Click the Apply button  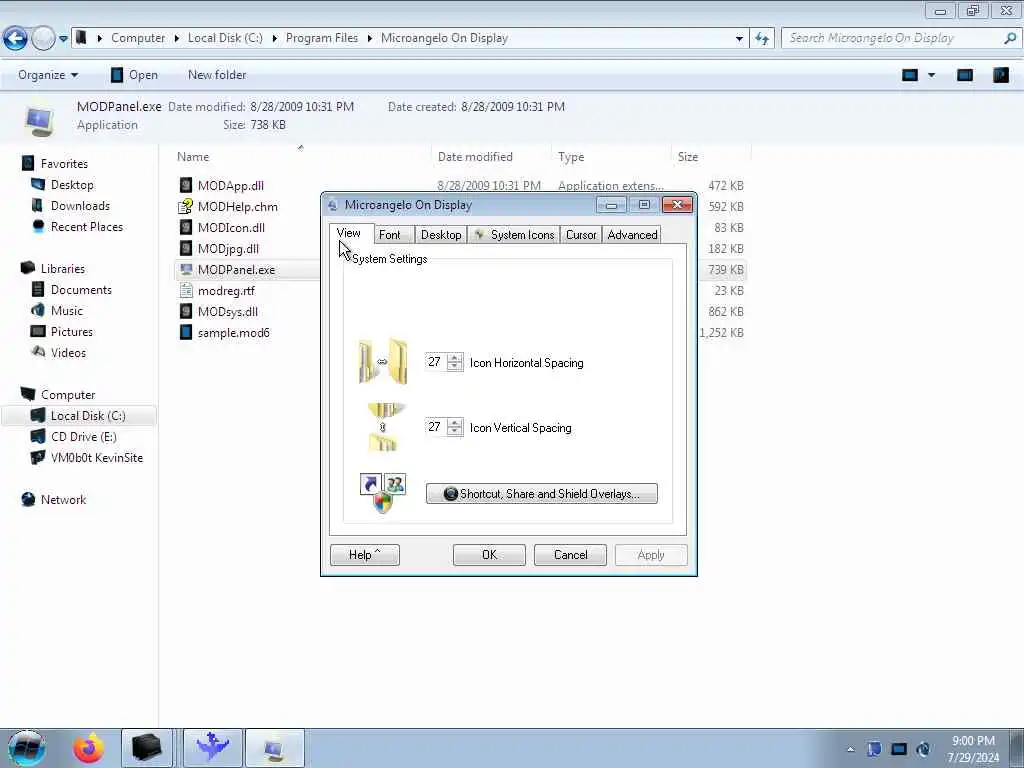coord(650,554)
